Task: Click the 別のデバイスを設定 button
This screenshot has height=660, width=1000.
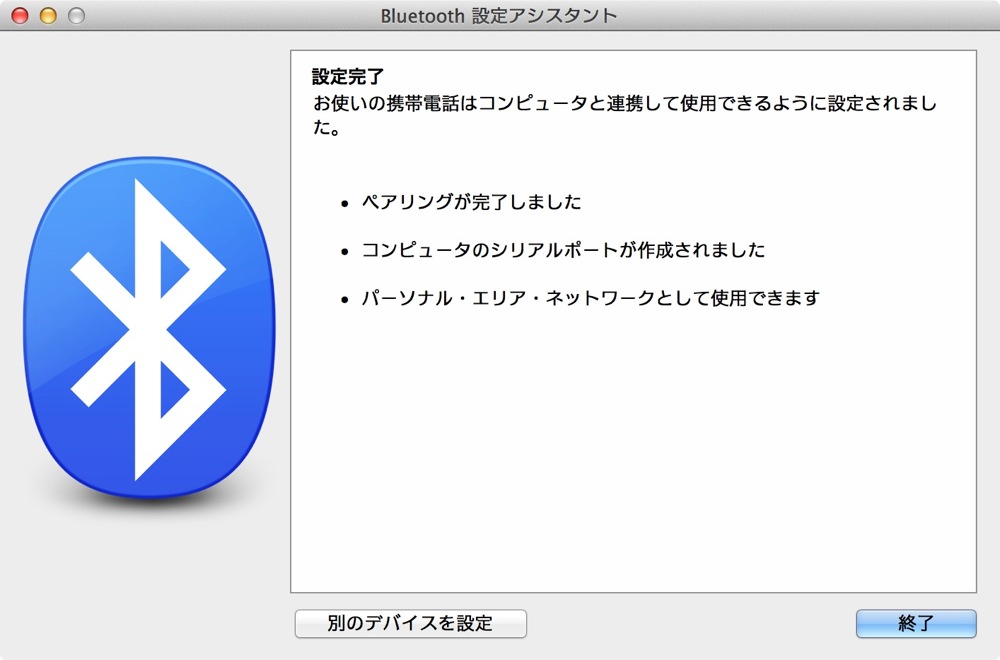Action: (x=411, y=623)
